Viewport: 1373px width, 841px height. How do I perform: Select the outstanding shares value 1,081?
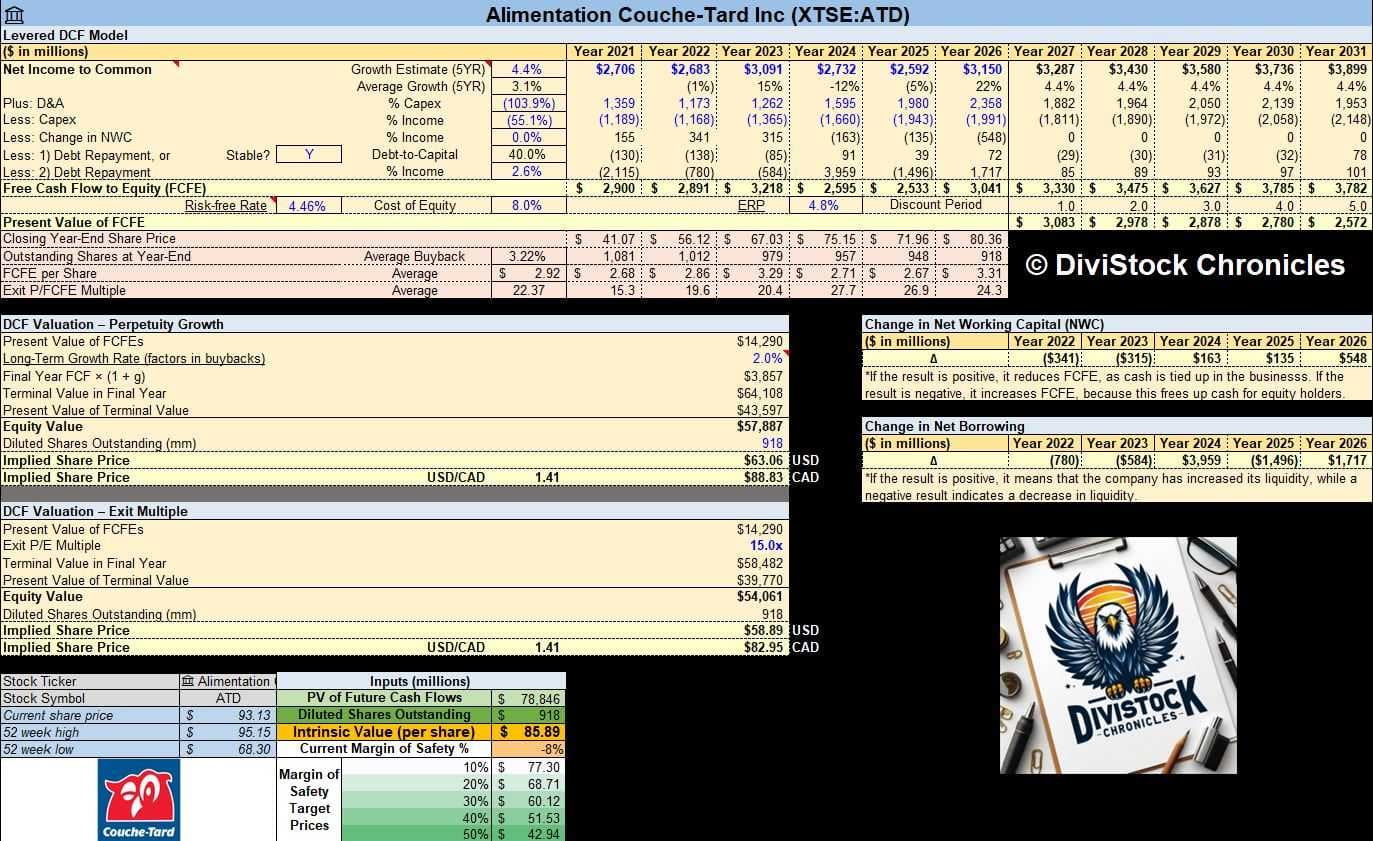click(x=621, y=256)
